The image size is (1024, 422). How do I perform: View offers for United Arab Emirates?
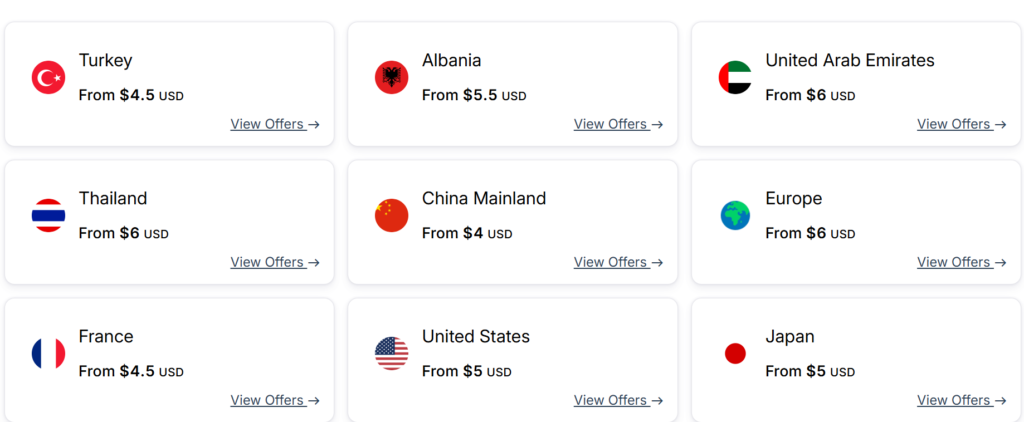click(x=961, y=124)
